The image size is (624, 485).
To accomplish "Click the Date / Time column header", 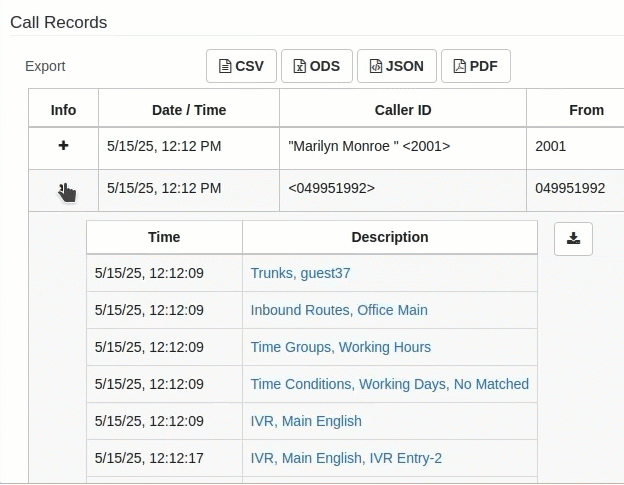I will tap(189, 110).
